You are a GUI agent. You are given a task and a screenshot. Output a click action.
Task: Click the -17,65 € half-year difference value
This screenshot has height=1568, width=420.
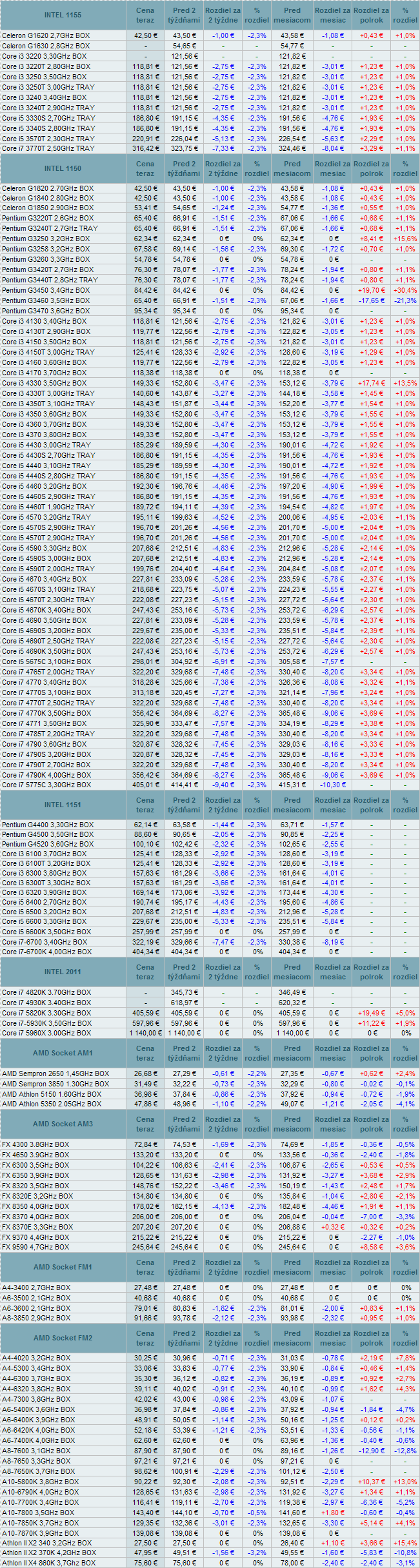(x=372, y=300)
